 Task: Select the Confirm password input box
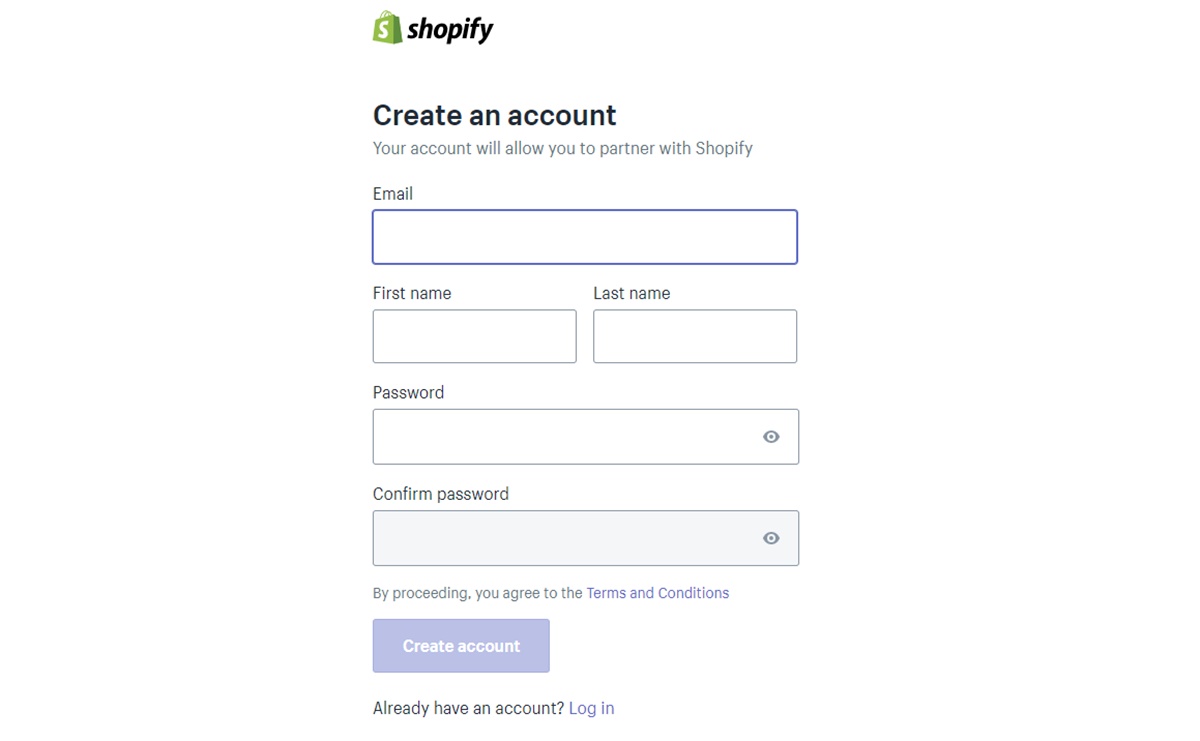tap(586, 538)
